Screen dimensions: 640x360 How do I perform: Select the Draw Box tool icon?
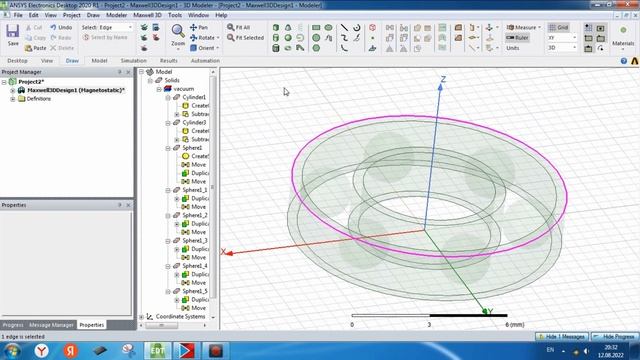pos(276,27)
